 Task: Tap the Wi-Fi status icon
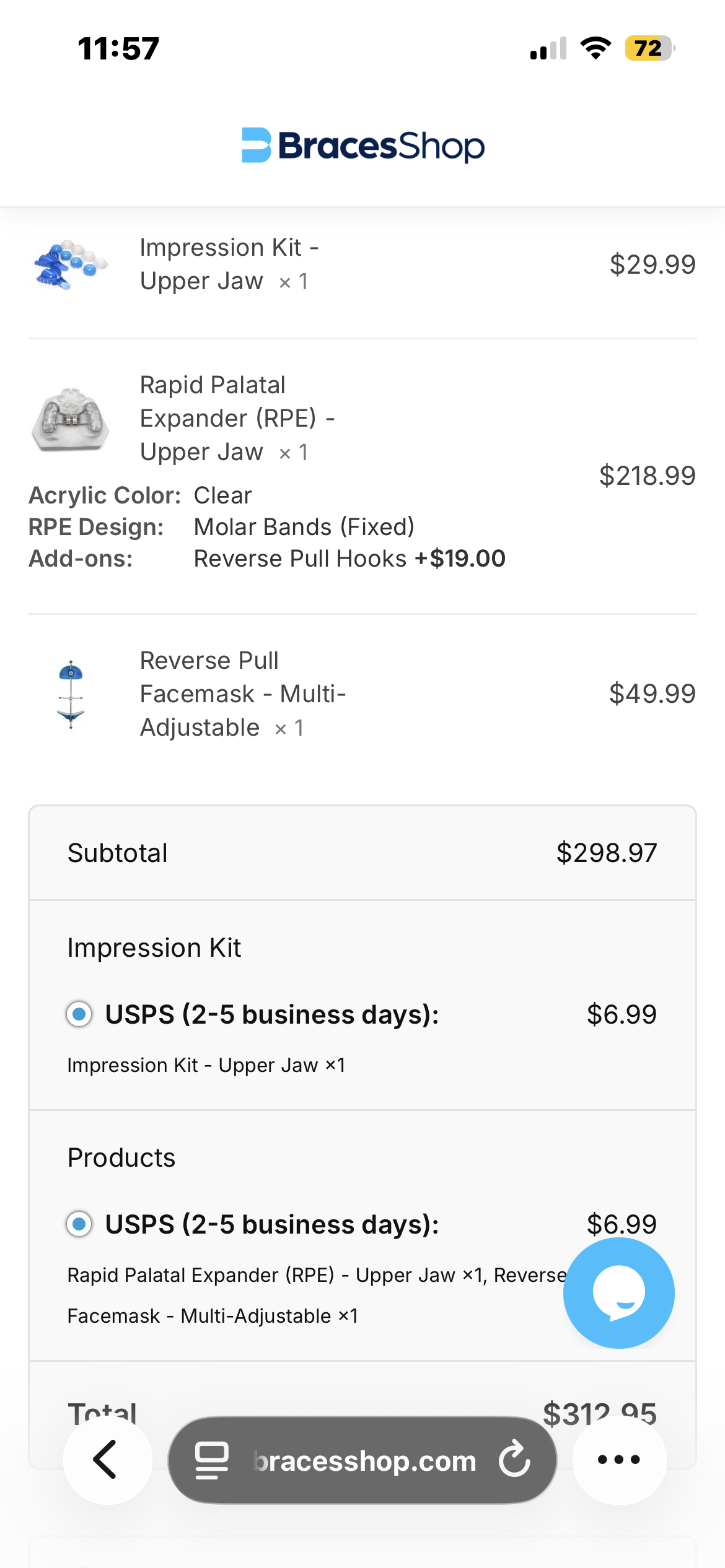595,48
